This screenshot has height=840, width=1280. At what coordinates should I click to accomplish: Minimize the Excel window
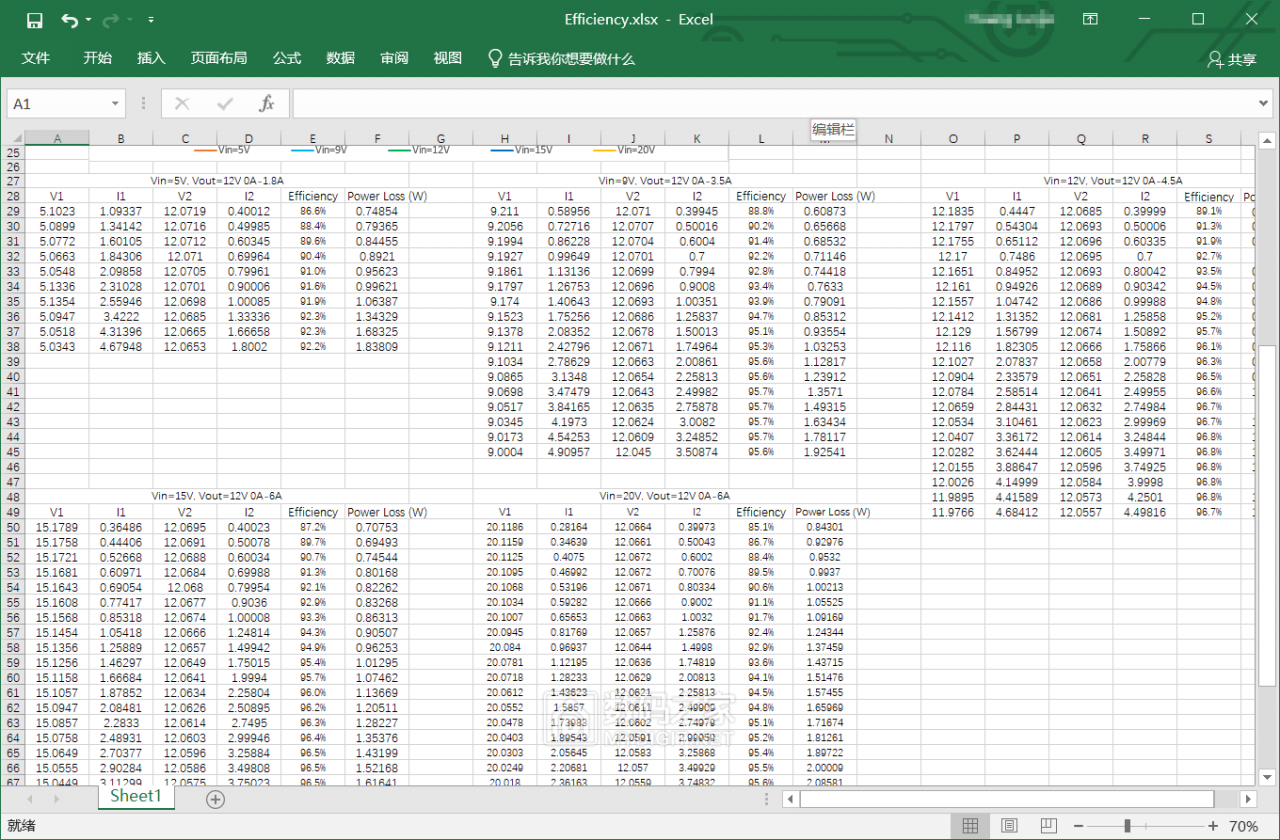pyautogui.click(x=1144, y=19)
